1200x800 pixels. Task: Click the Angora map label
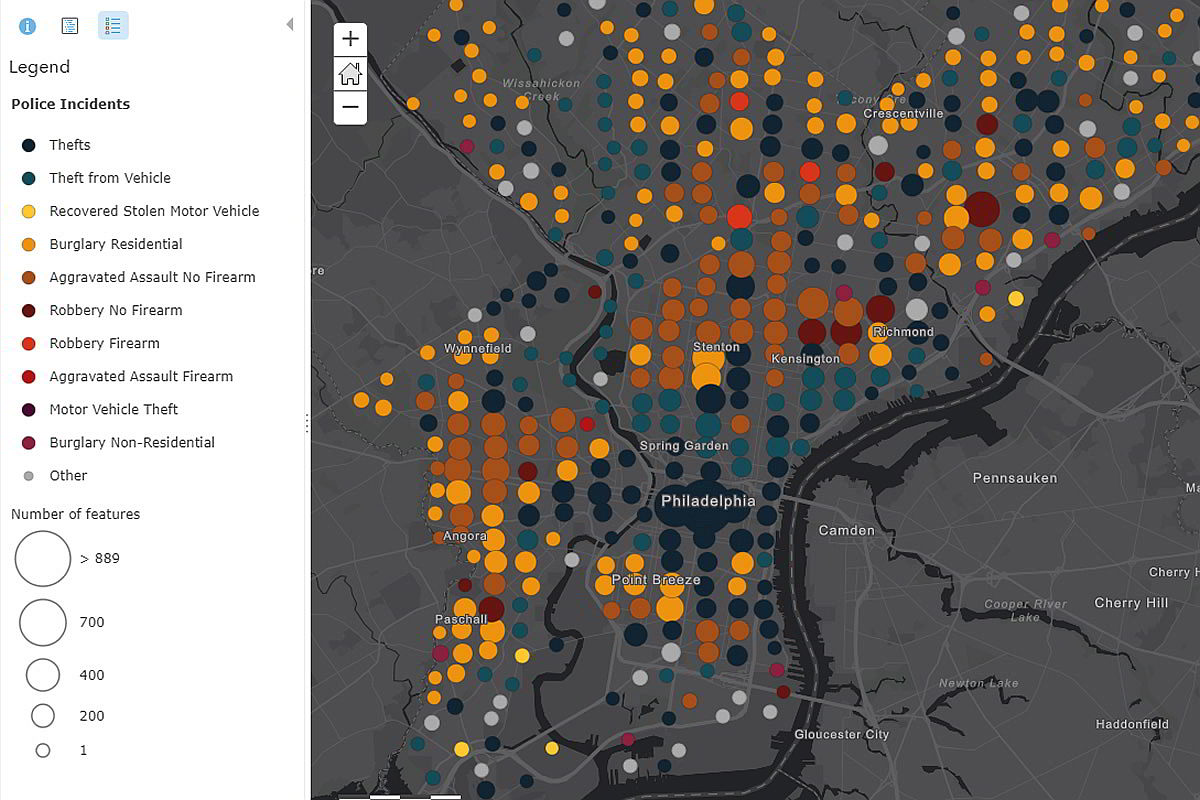(465, 536)
